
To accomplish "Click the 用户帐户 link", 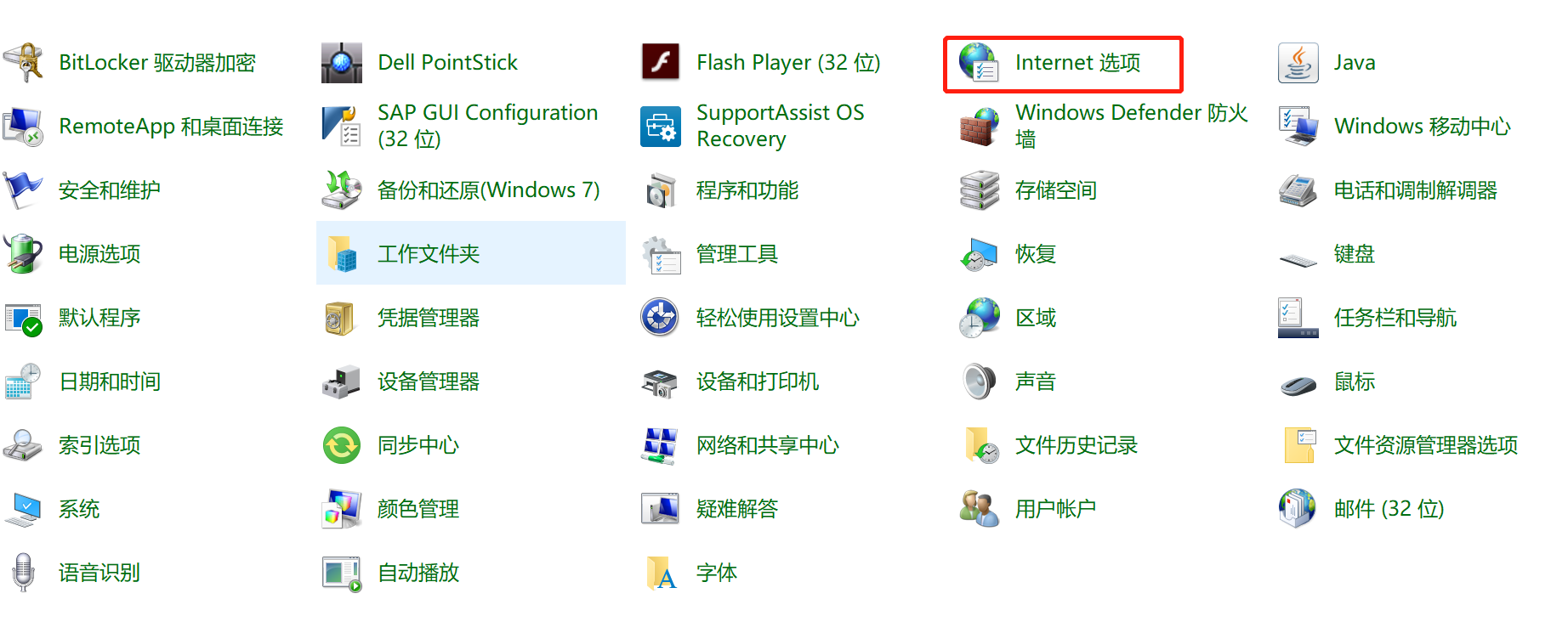I will (1055, 509).
